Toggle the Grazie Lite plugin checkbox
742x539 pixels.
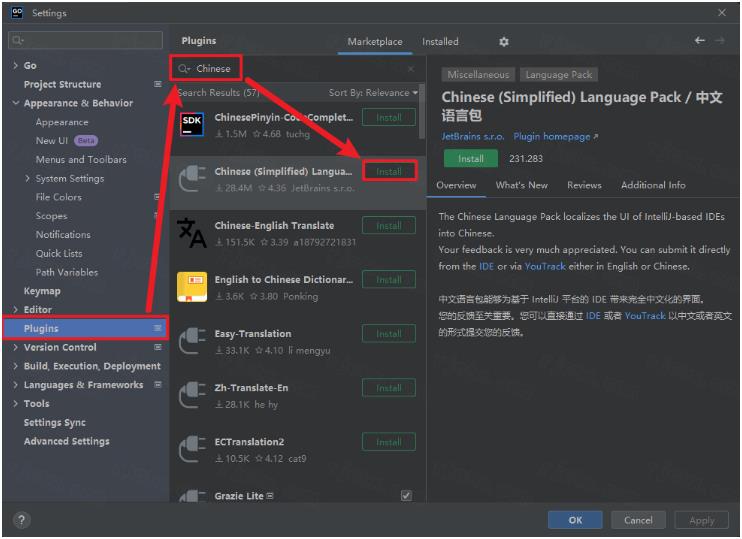coord(406,495)
